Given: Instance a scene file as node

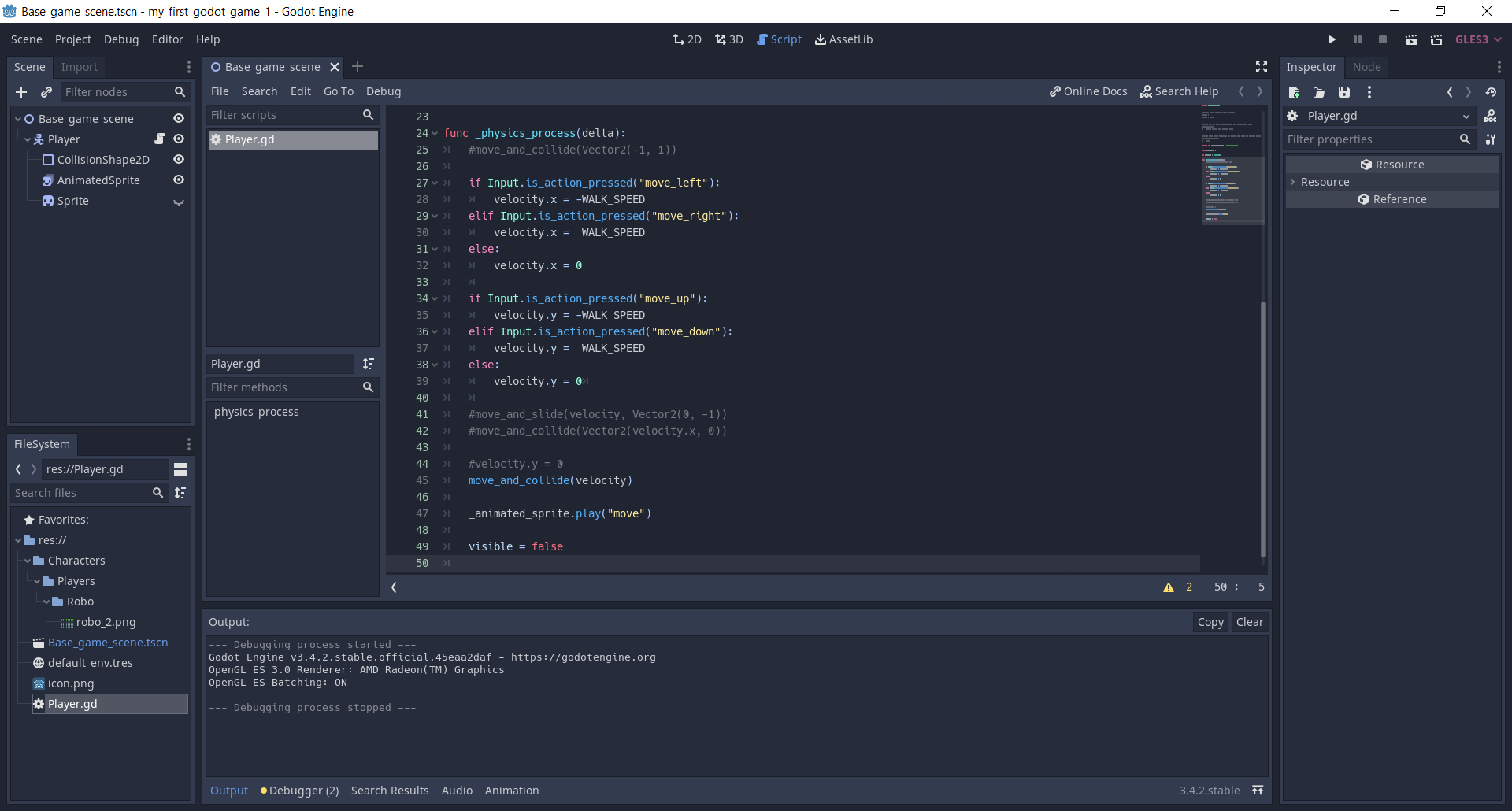Looking at the screenshot, I should click(x=46, y=92).
